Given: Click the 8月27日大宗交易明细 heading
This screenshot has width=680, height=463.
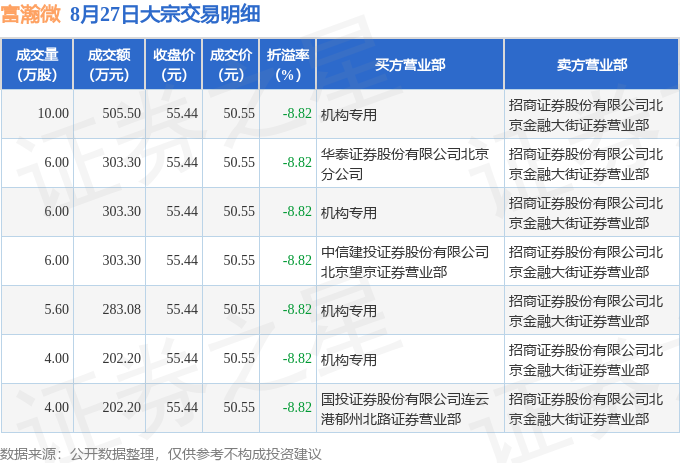Looking at the screenshot, I should coord(165,14).
